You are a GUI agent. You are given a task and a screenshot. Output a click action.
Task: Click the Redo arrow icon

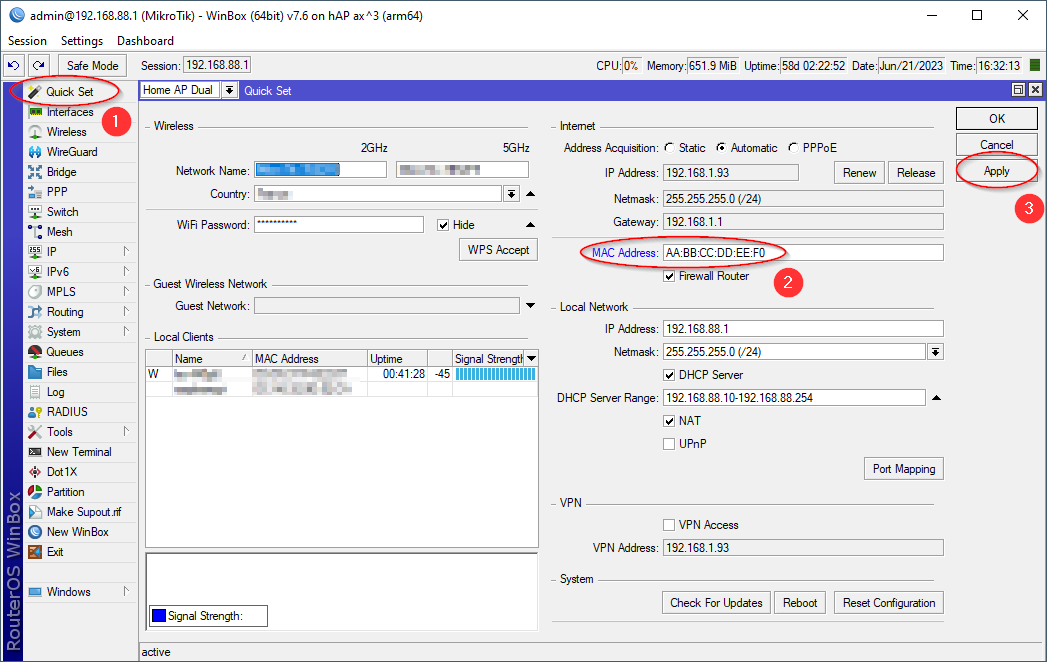[x=39, y=65]
